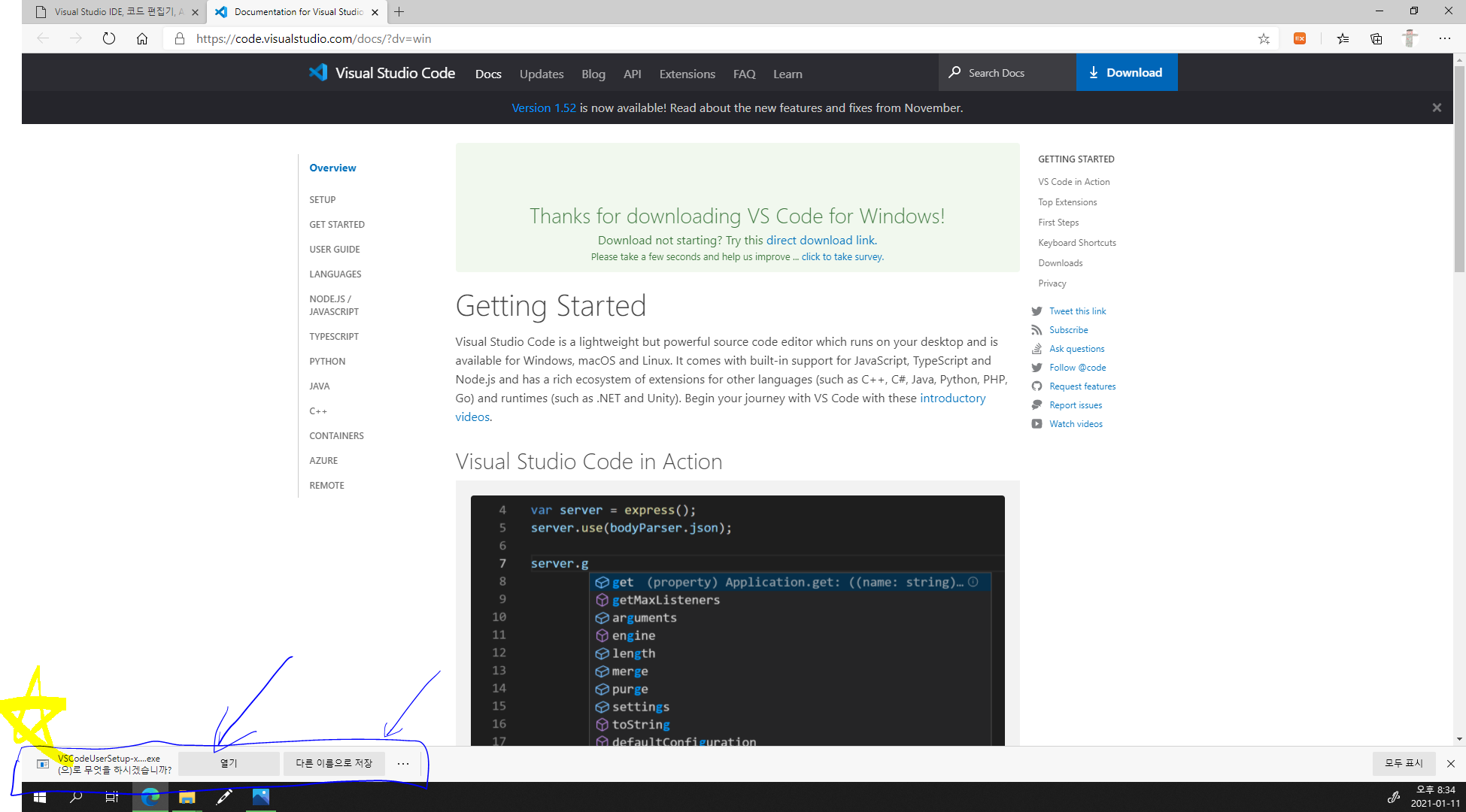This screenshot has height=812, width=1466.
Task: Expand the NODE.JS / JAVASCRIPT section
Action: pos(334,305)
